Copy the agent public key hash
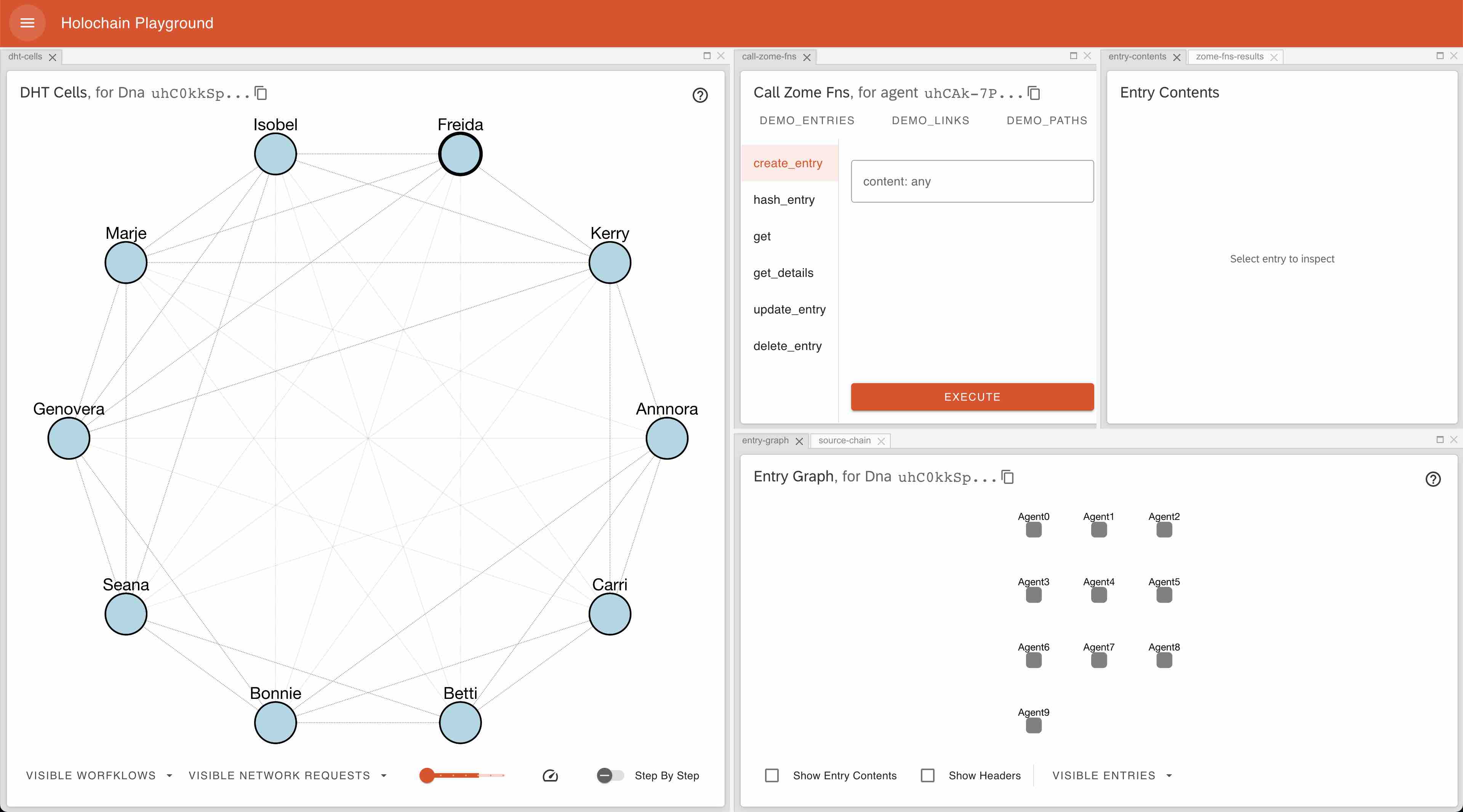The width and height of the screenshot is (1463, 812). [x=1034, y=93]
